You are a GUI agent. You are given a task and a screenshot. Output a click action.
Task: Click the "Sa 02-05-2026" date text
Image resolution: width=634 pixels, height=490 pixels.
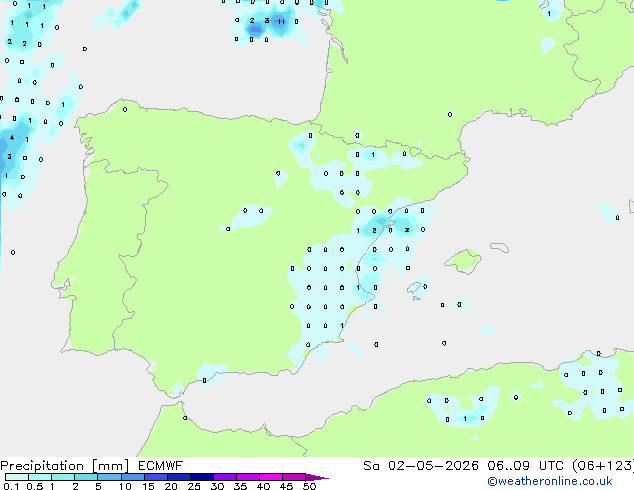click(x=421, y=466)
